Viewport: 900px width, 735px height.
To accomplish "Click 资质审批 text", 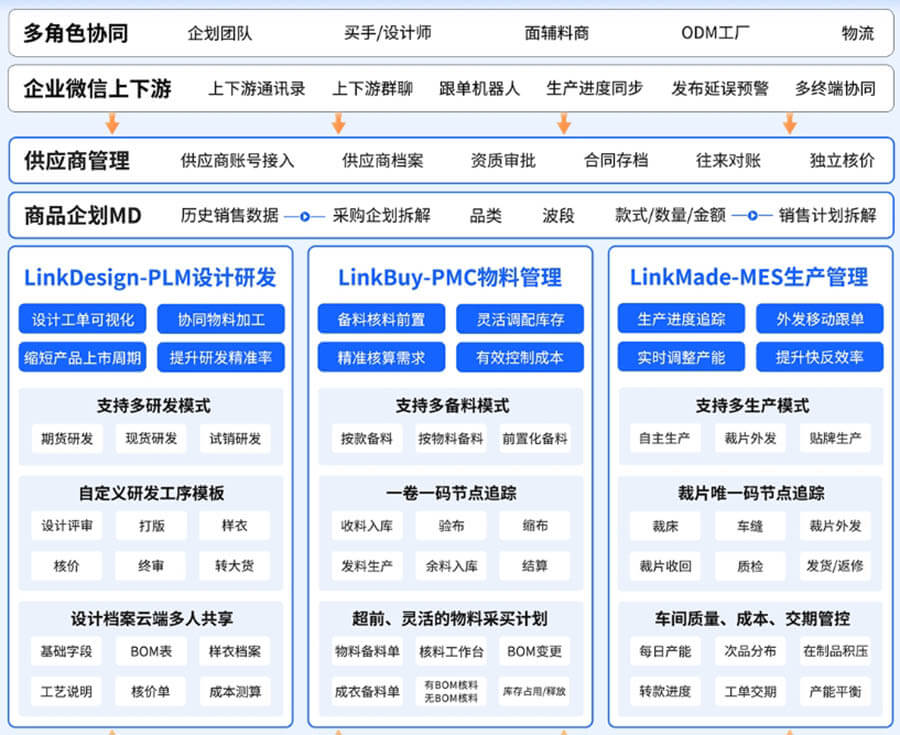I will 503,161.
